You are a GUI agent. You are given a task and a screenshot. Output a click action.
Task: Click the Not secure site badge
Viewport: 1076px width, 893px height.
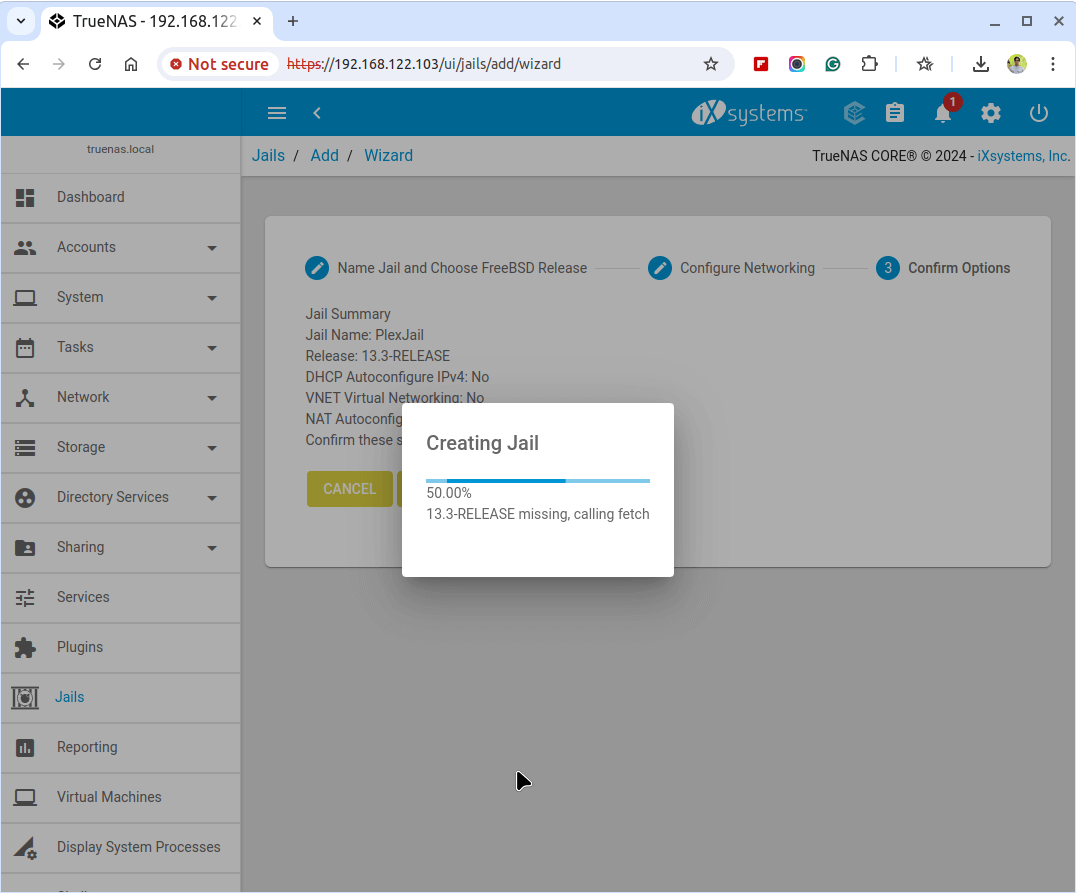[x=220, y=65]
